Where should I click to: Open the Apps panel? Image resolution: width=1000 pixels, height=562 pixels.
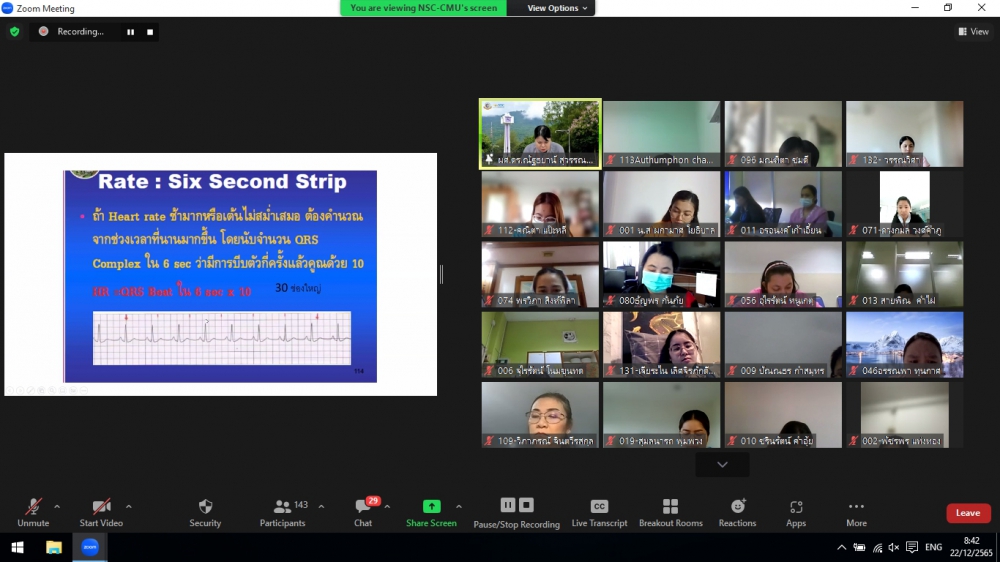(796, 512)
